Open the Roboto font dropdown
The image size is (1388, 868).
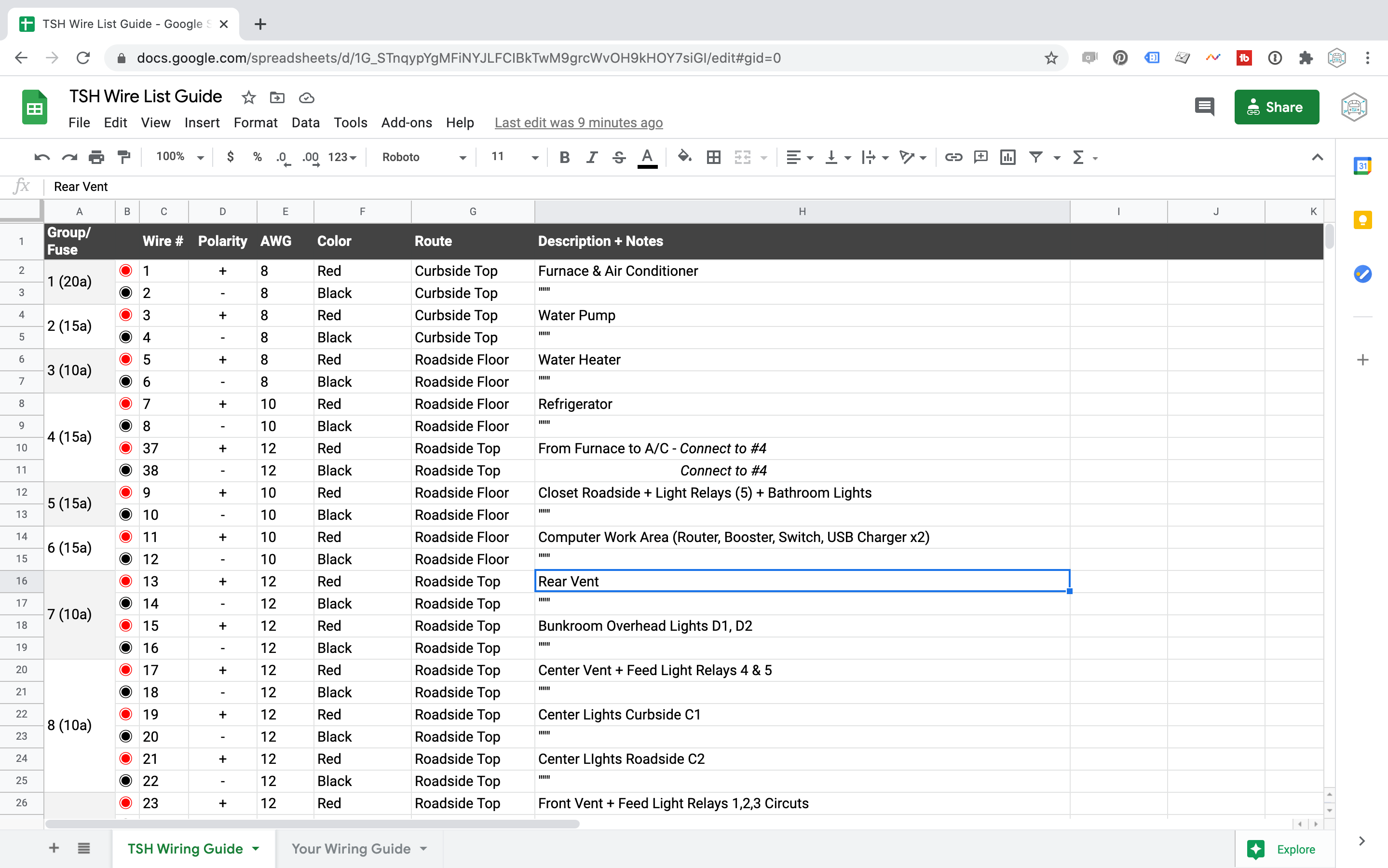(423, 157)
